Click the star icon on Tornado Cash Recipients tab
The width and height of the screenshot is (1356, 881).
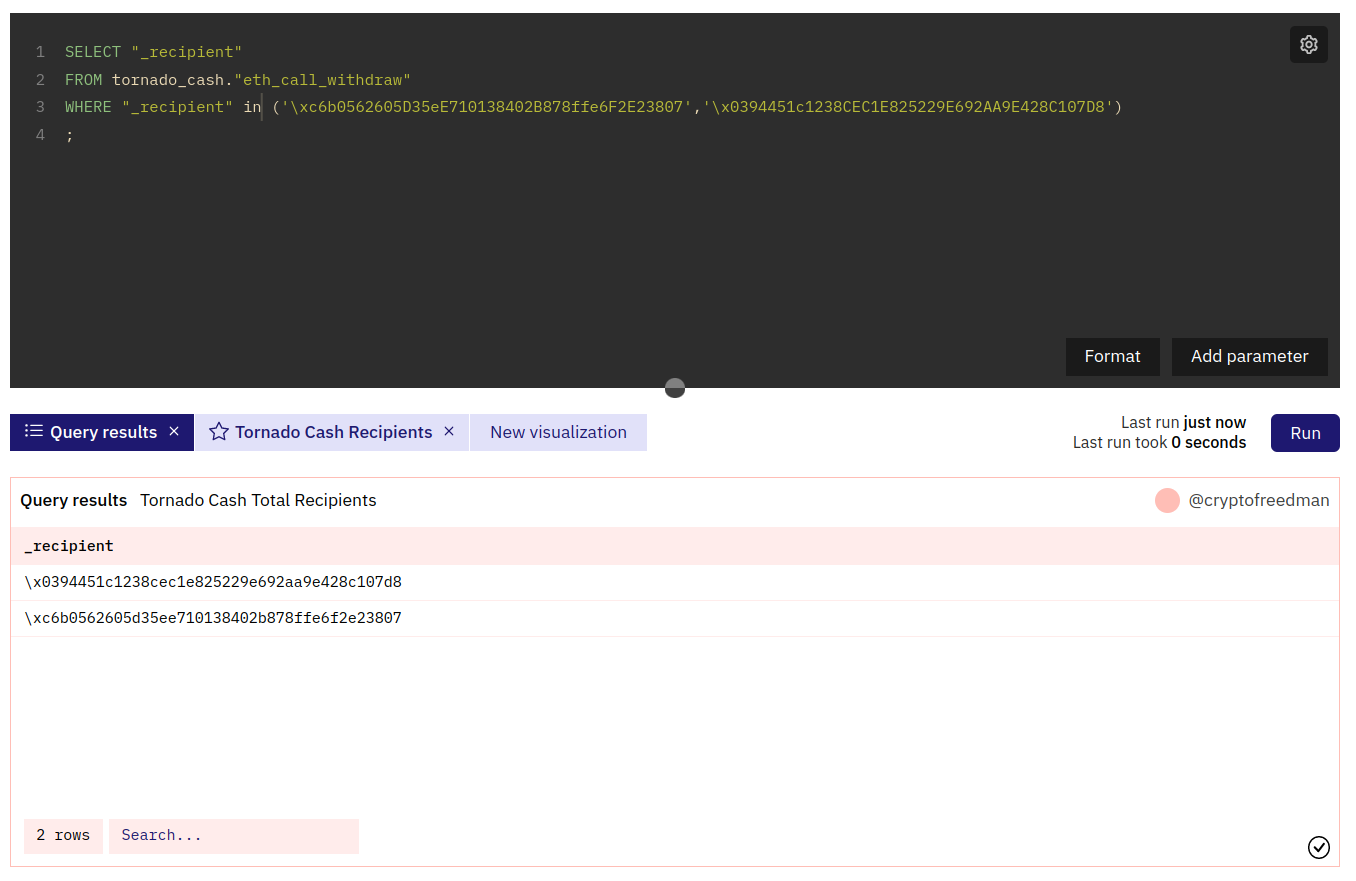click(219, 431)
